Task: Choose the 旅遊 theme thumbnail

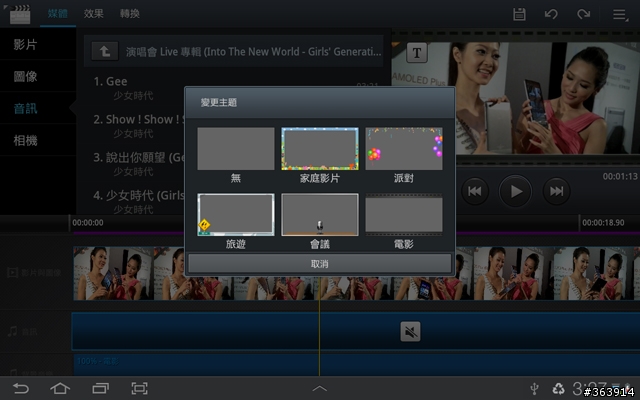Action: [236, 215]
